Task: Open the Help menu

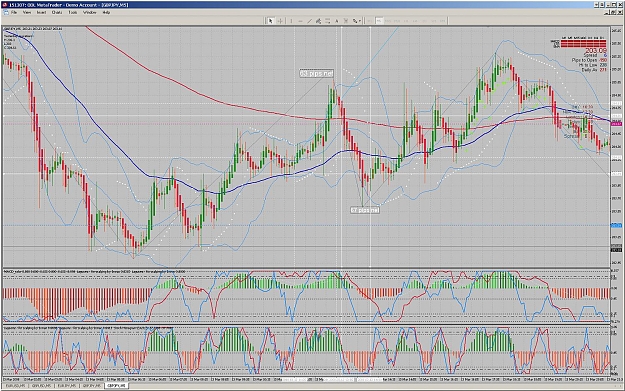Action: coord(106,12)
